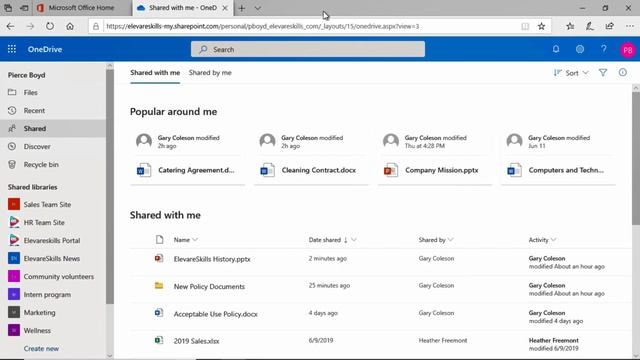Open the Elevareskills Portal library
The width and height of the screenshot is (640, 360).
(52, 240)
